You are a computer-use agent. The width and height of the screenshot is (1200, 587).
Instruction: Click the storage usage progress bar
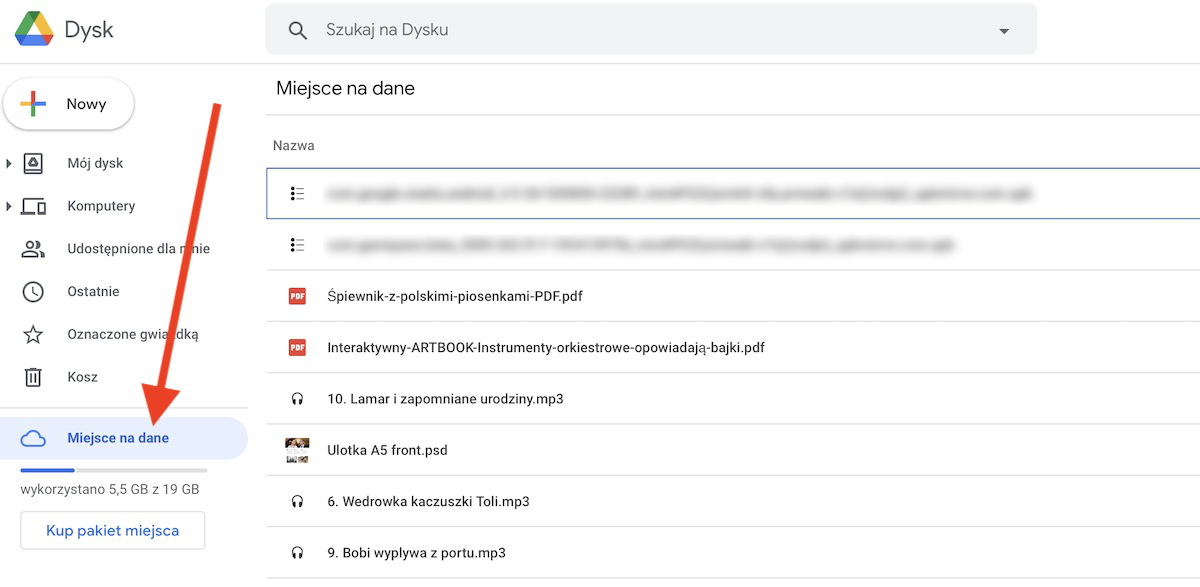(114, 469)
